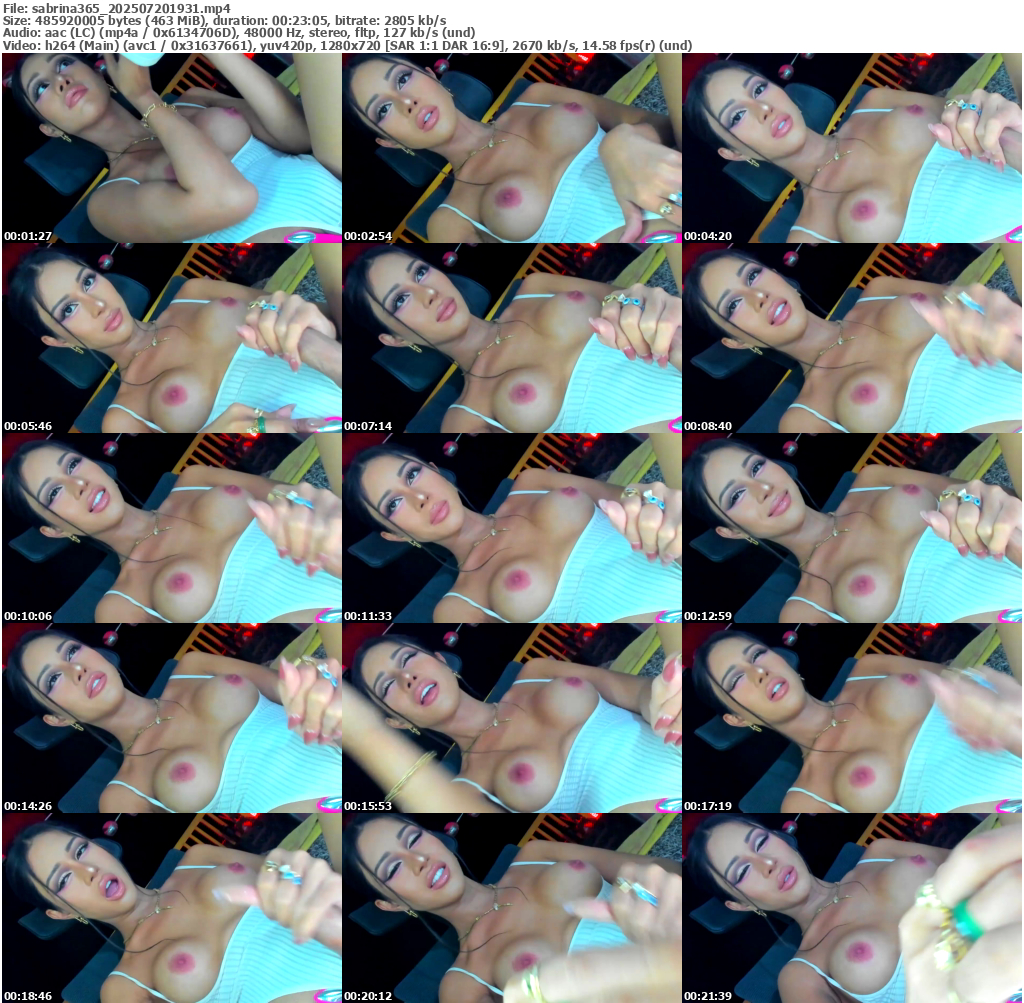Click the Size and duration header line
This screenshot has height=1003, width=1024.
(x=225, y=20)
